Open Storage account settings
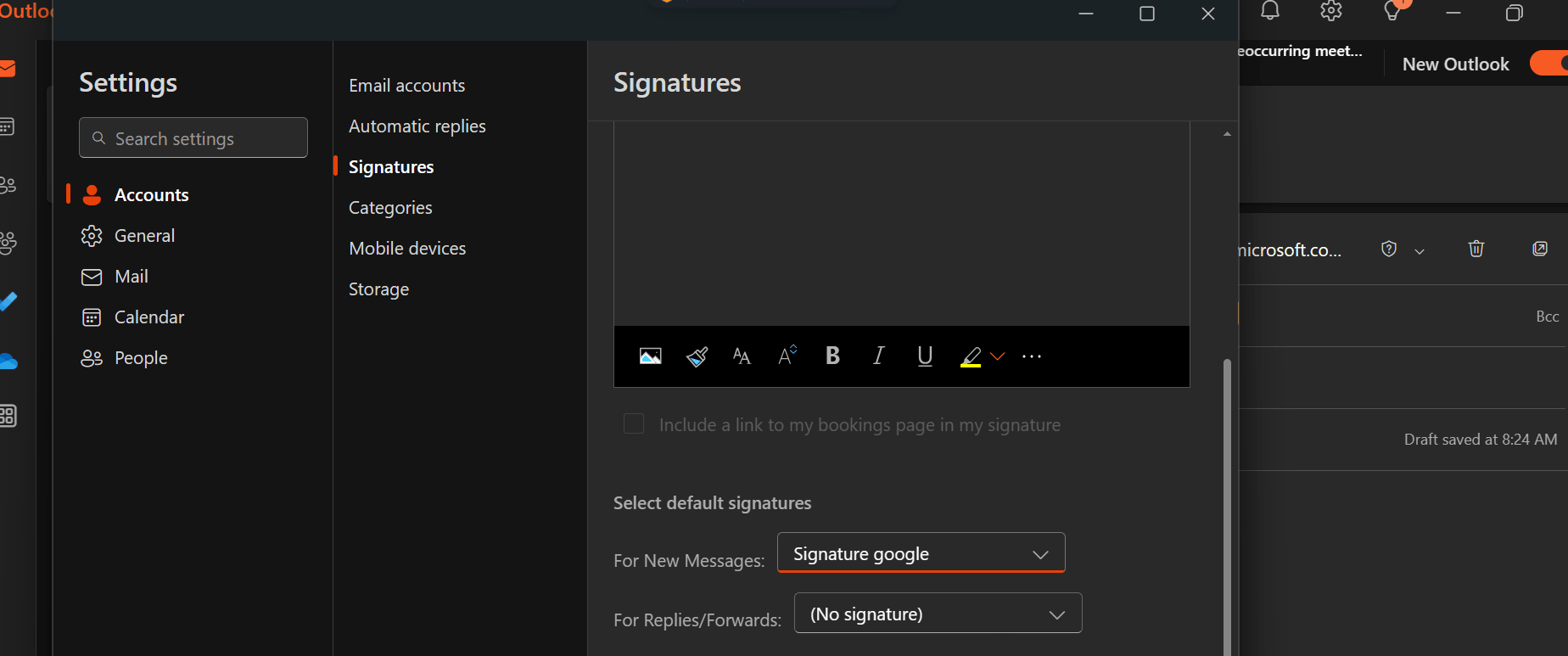 click(378, 289)
